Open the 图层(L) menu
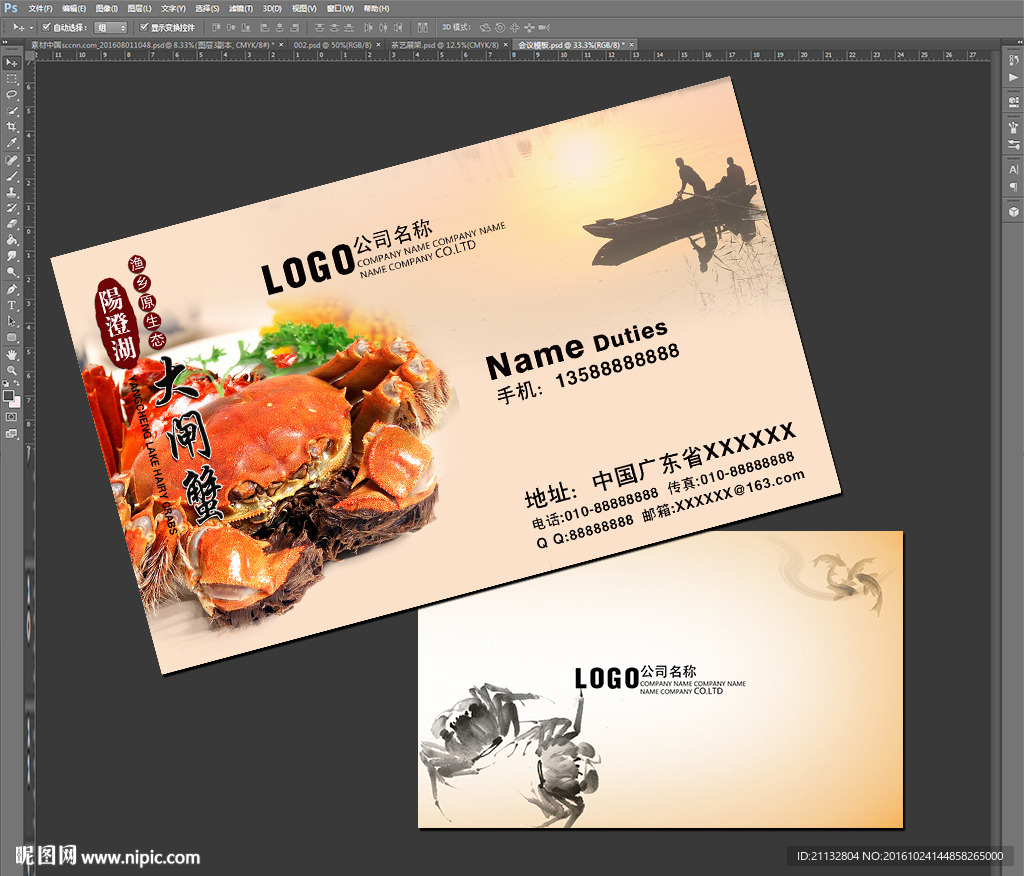 click(x=139, y=8)
